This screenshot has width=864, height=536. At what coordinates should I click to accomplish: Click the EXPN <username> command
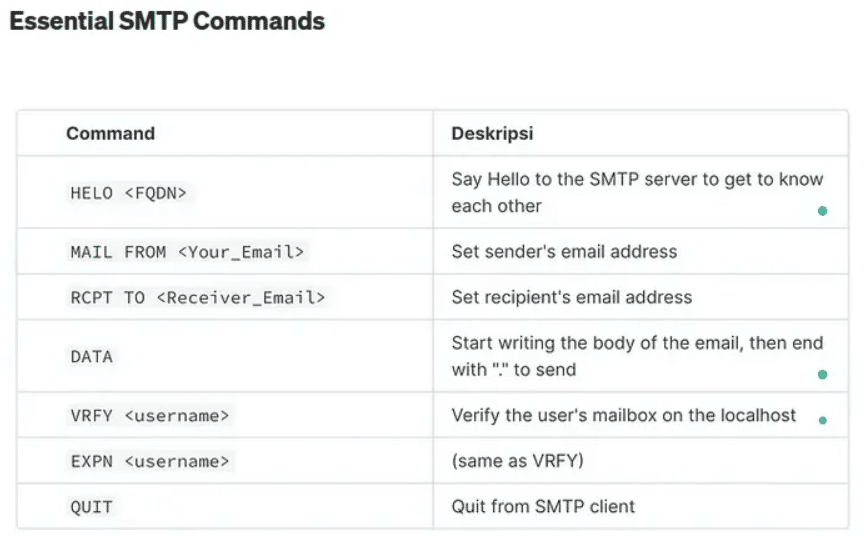click(x=150, y=461)
